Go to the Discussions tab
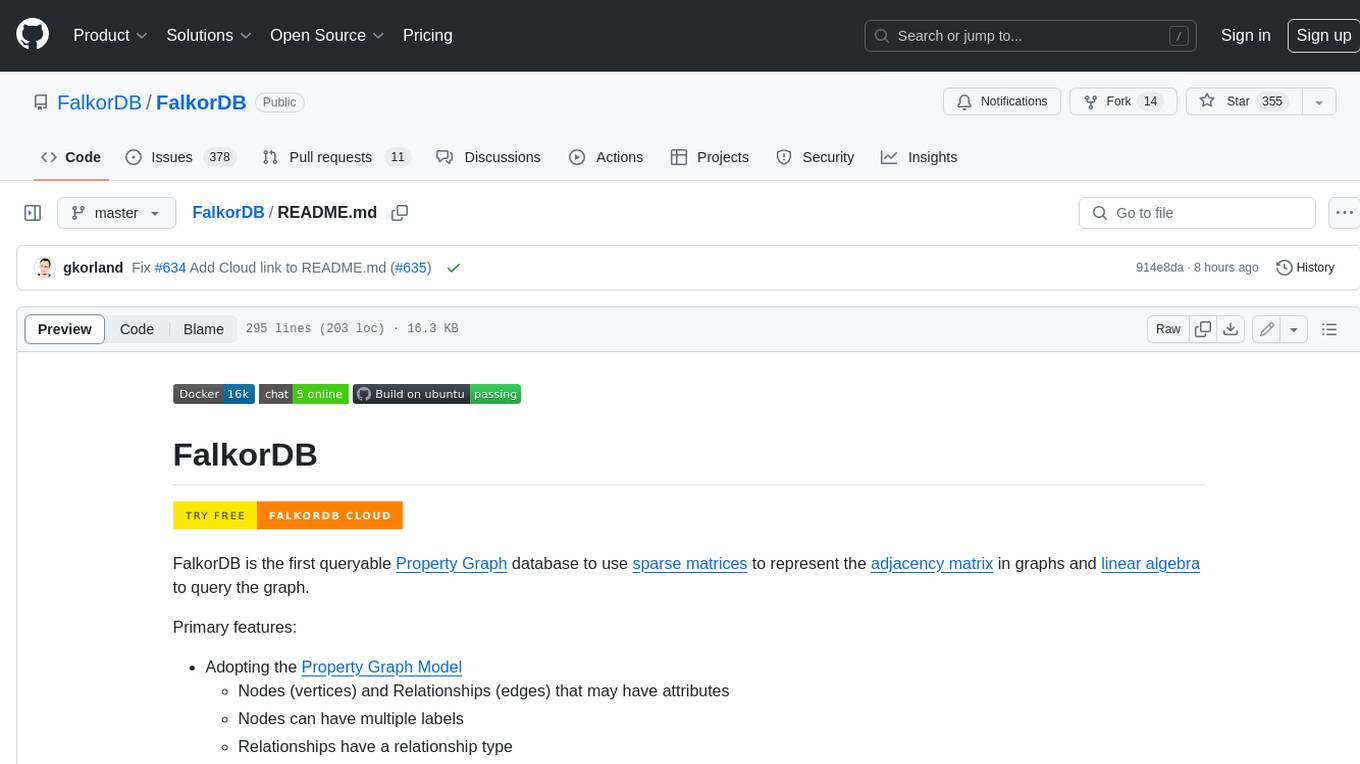The height and width of the screenshot is (764, 1360). pyautogui.click(x=489, y=157)
